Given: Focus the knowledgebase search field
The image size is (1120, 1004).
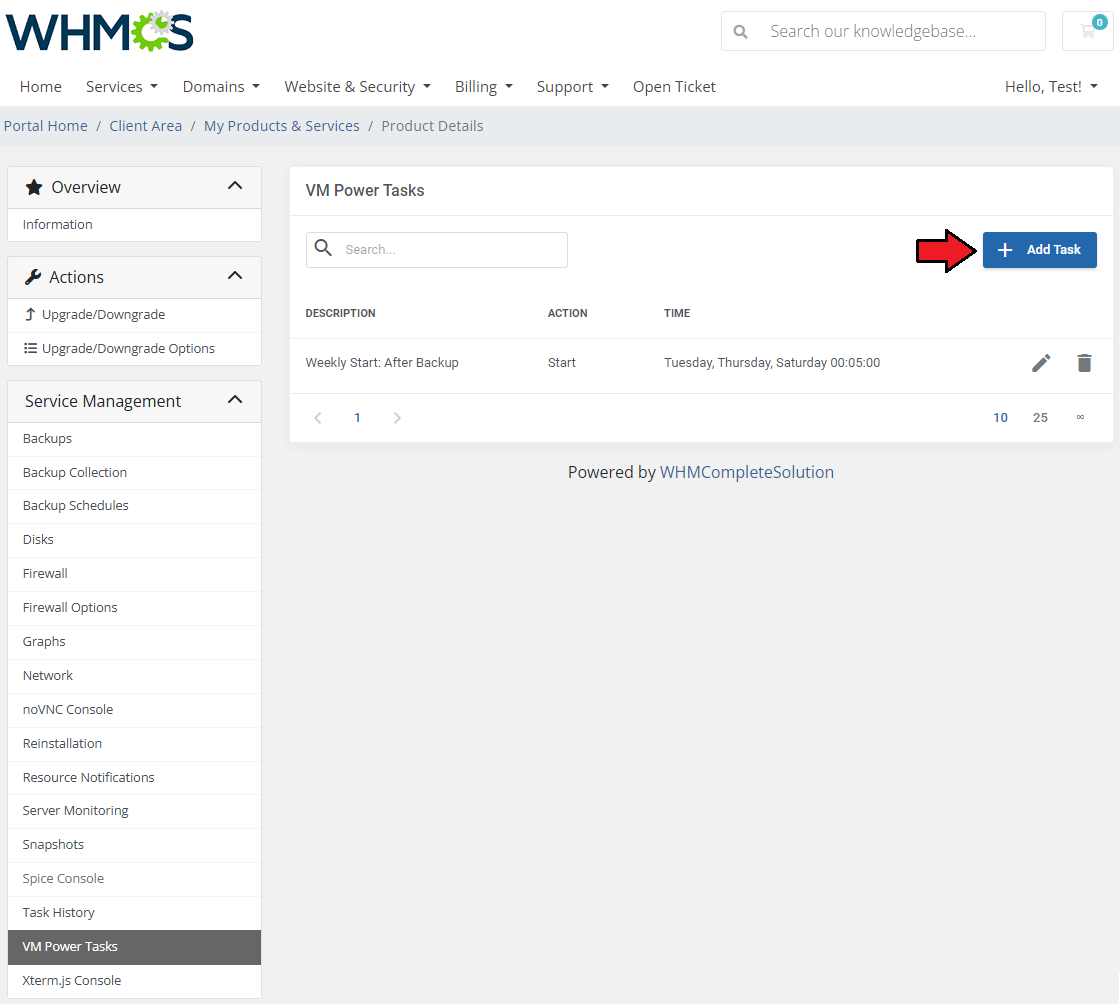Looking at the screenshot, I should (883, 31).
